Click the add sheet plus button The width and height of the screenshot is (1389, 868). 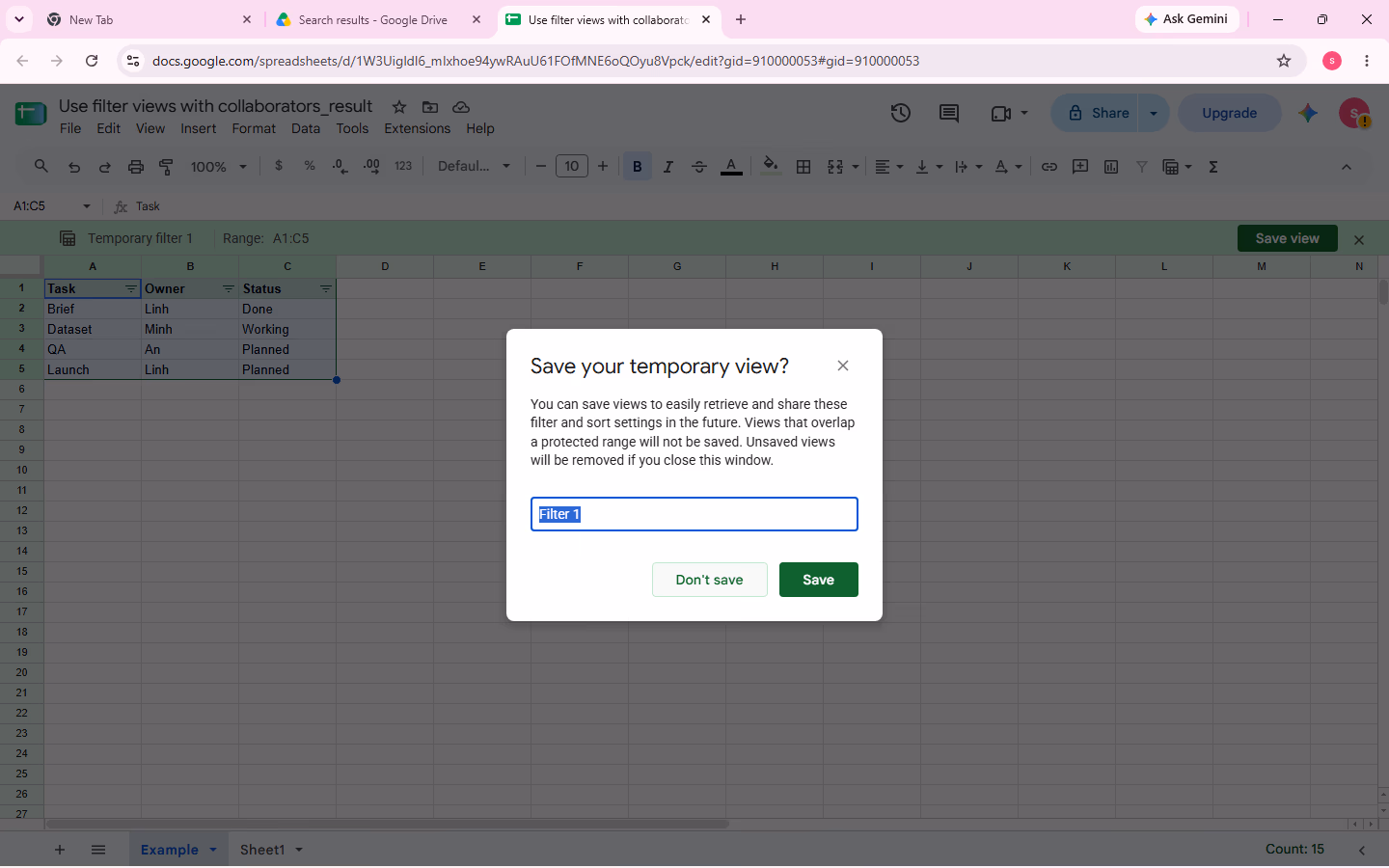click(60, 850)
